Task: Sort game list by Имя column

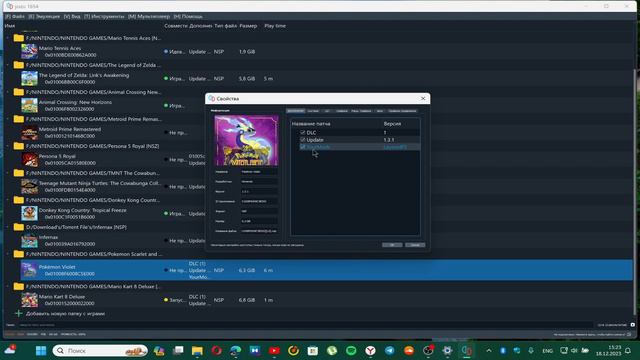Action: [x=10, y=26]
